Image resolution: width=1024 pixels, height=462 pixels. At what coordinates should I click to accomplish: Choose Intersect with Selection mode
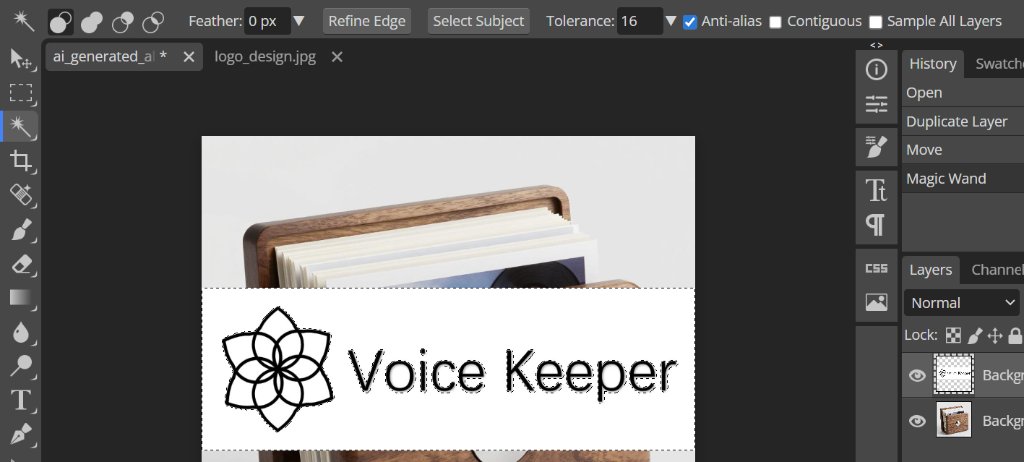(153, 22)
